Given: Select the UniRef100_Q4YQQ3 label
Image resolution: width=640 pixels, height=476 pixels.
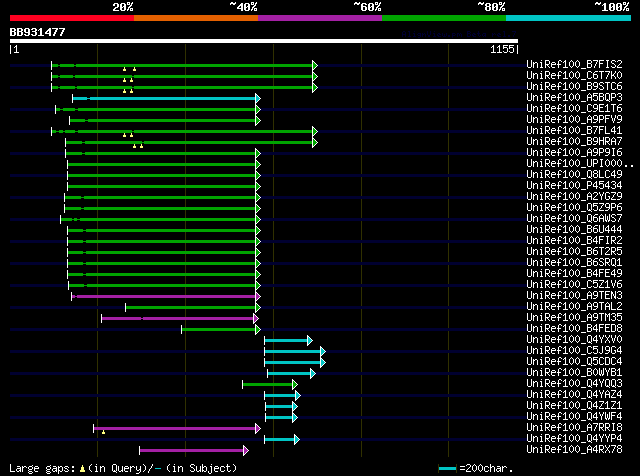Looking at the screenshot, I should 574,384.
